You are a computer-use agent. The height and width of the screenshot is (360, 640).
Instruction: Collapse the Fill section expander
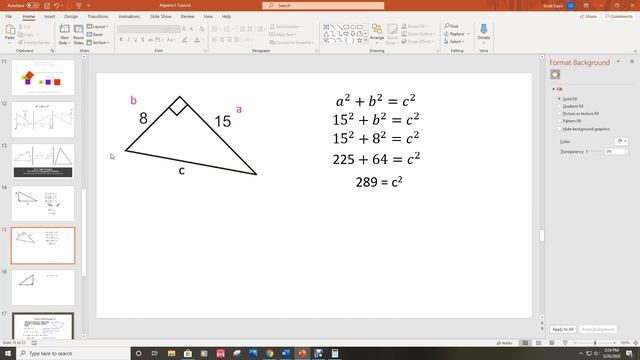tap(554, 89)
